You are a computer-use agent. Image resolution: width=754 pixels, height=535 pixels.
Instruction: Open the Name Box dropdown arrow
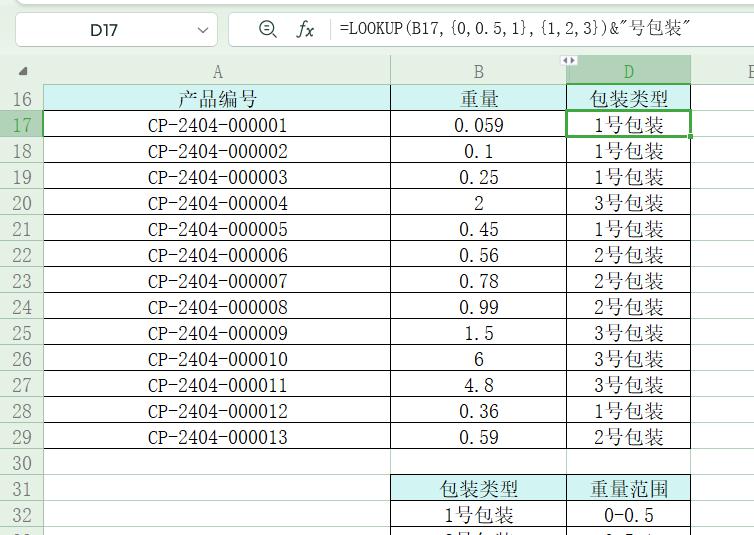[203, 30]
